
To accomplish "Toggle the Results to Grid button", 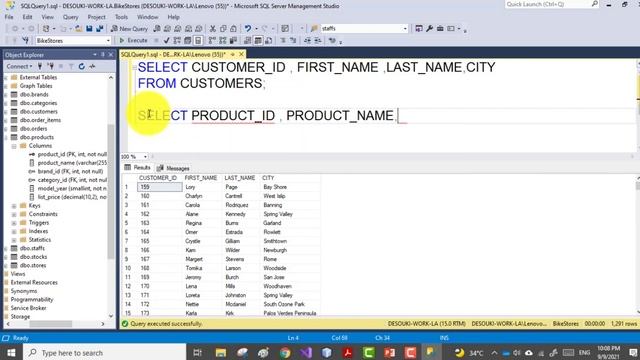I will (258, 40).
